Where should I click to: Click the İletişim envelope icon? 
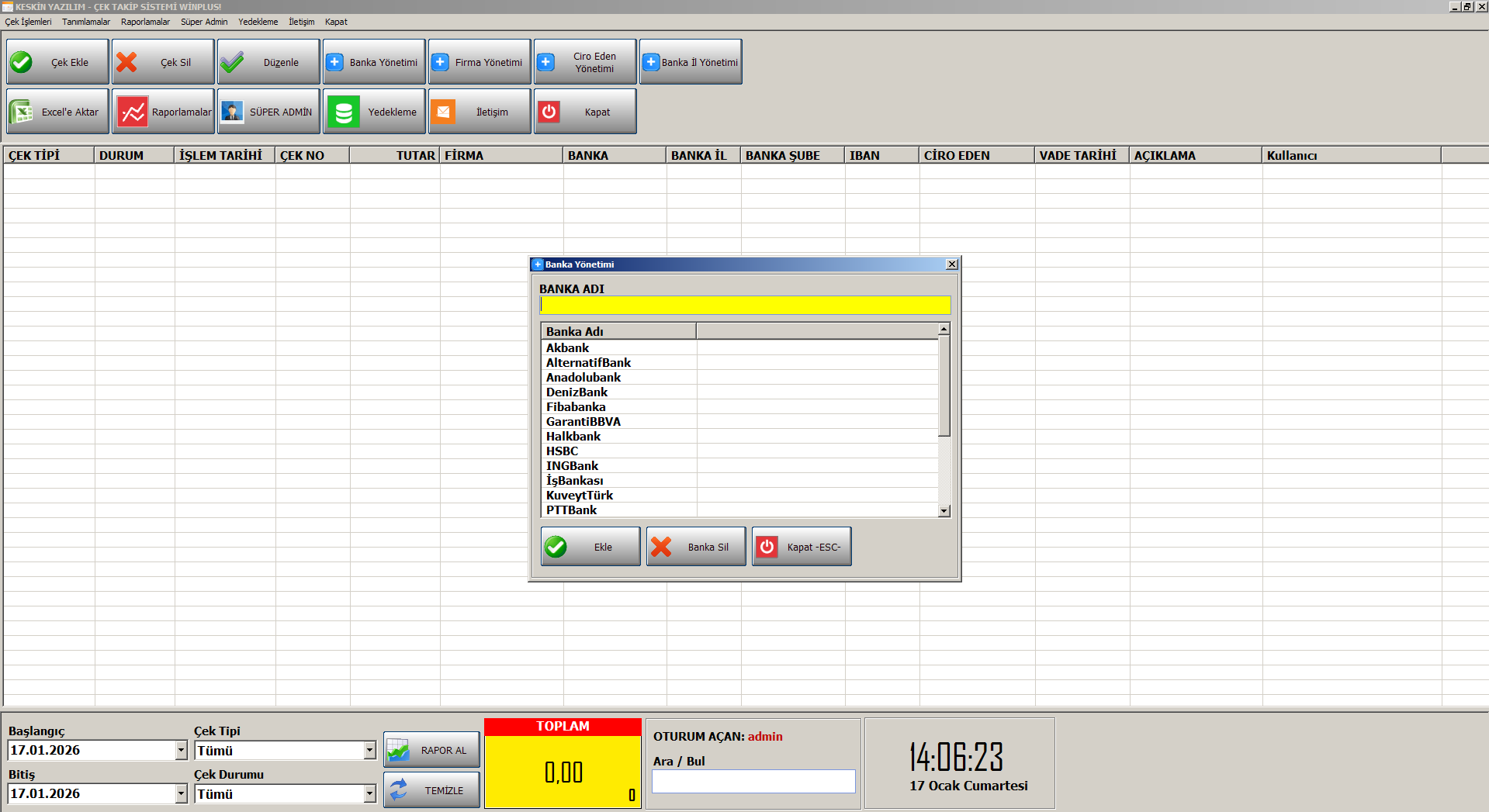coord(443,112)
